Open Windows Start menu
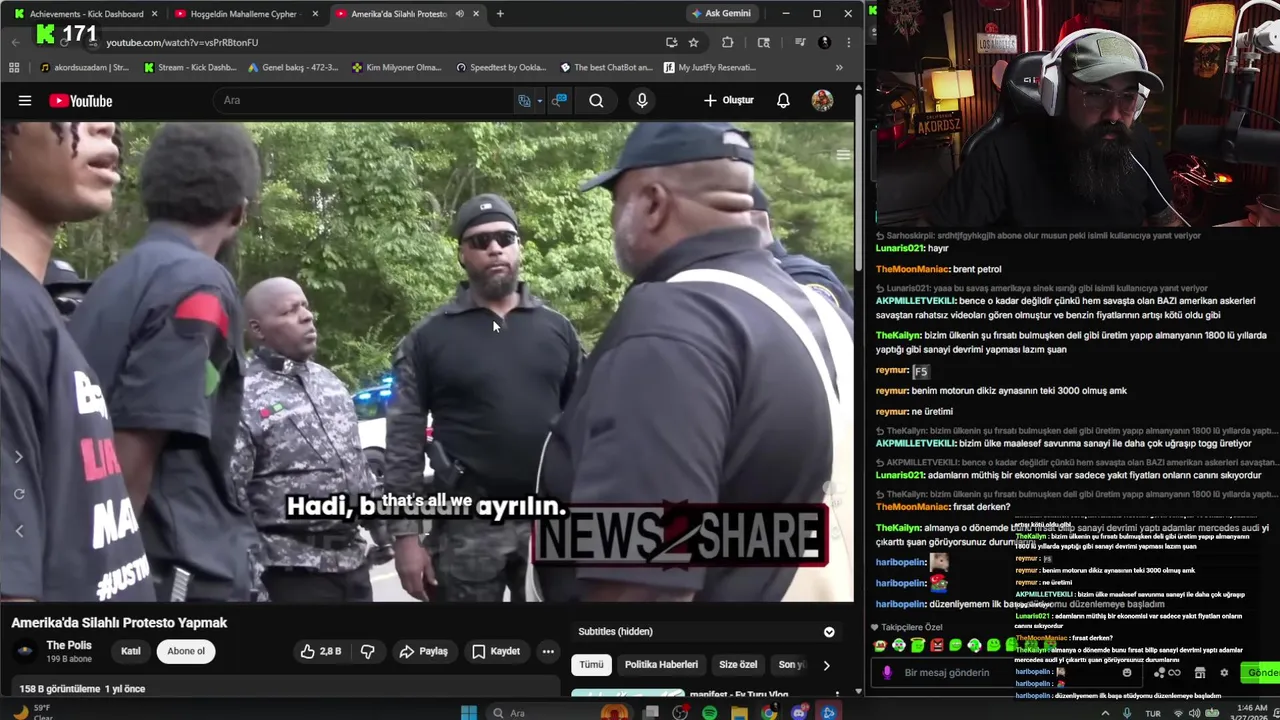 [x=468, y=713]
